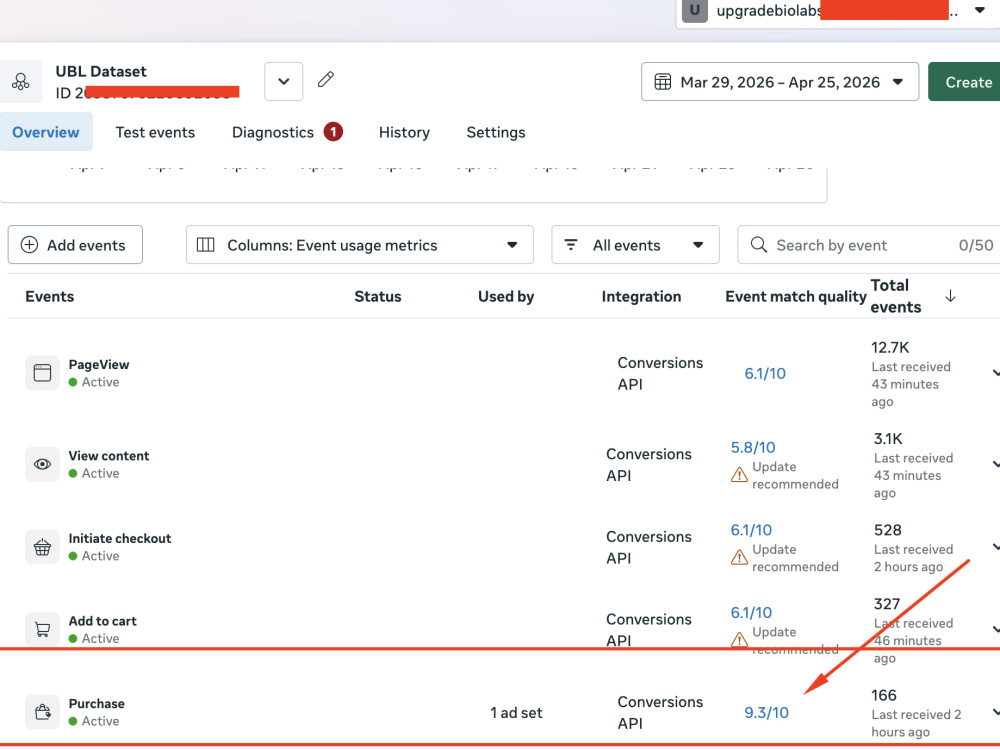Screen dimensions: 1000x750
Task: Click the UBL Dataset icon
Action: 20,82
